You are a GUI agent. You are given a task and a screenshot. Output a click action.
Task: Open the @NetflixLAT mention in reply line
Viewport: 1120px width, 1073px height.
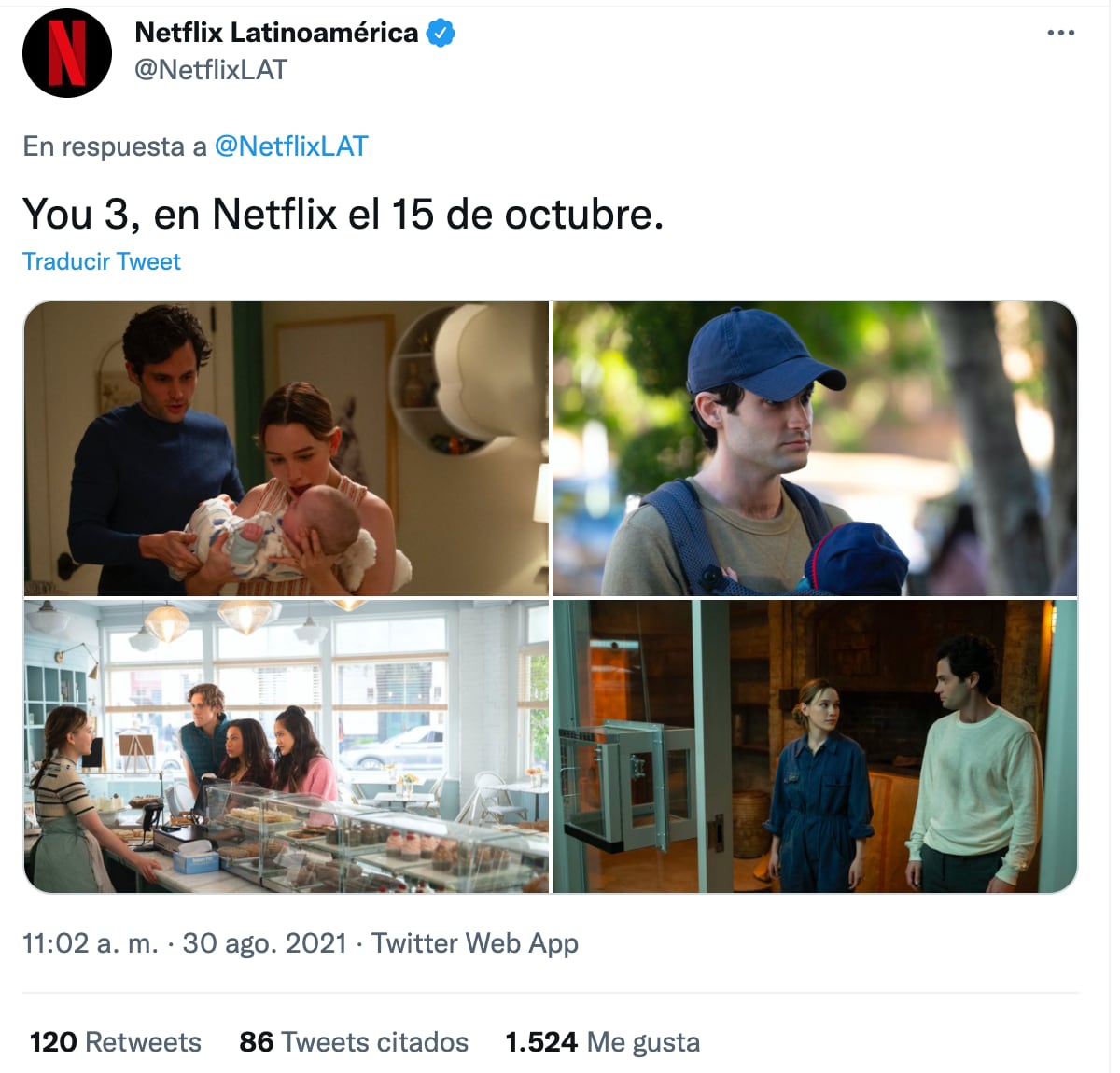291,146
